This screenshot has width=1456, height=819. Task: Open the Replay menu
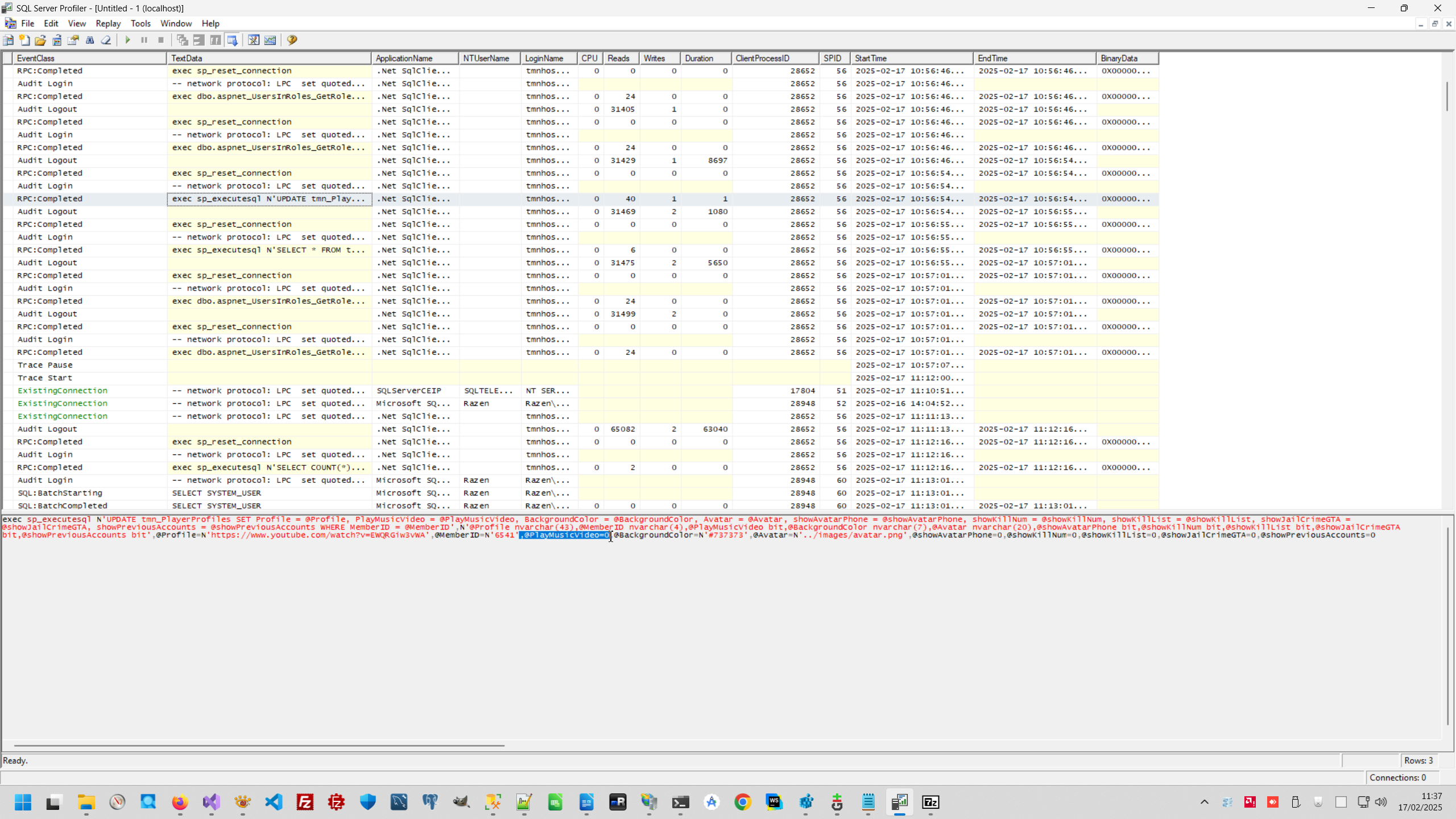pos(108,23)
